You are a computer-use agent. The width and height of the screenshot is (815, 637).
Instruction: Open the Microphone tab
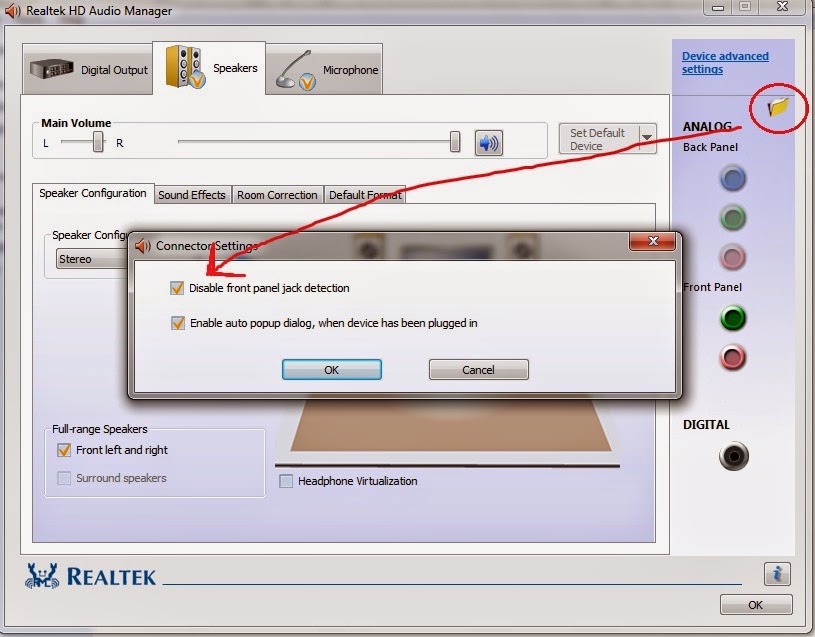click(x=324, y=69)
